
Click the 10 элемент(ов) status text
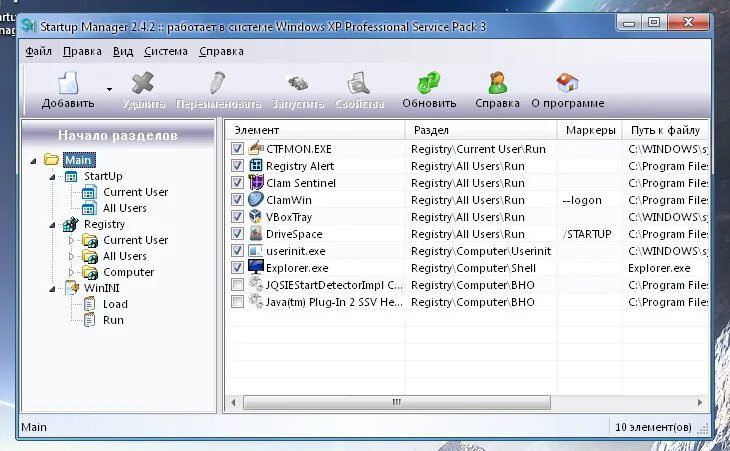click(x=653, y=427)
